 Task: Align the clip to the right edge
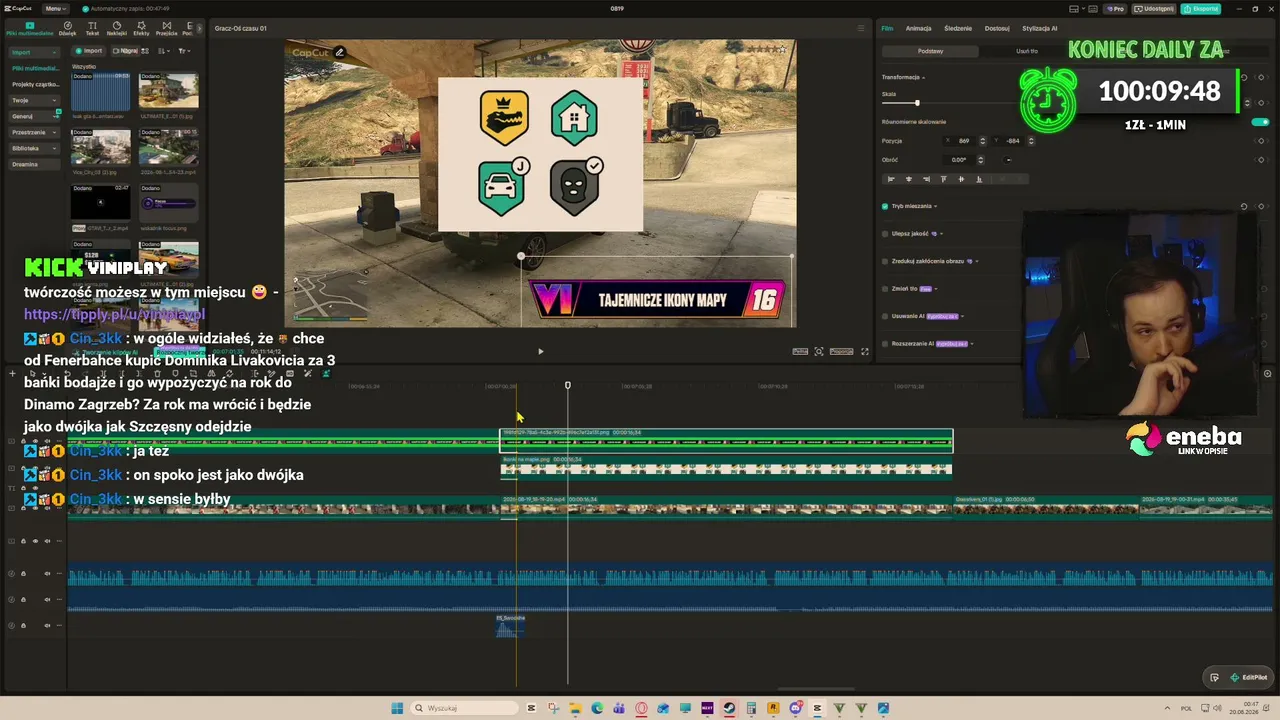point(926,179)
